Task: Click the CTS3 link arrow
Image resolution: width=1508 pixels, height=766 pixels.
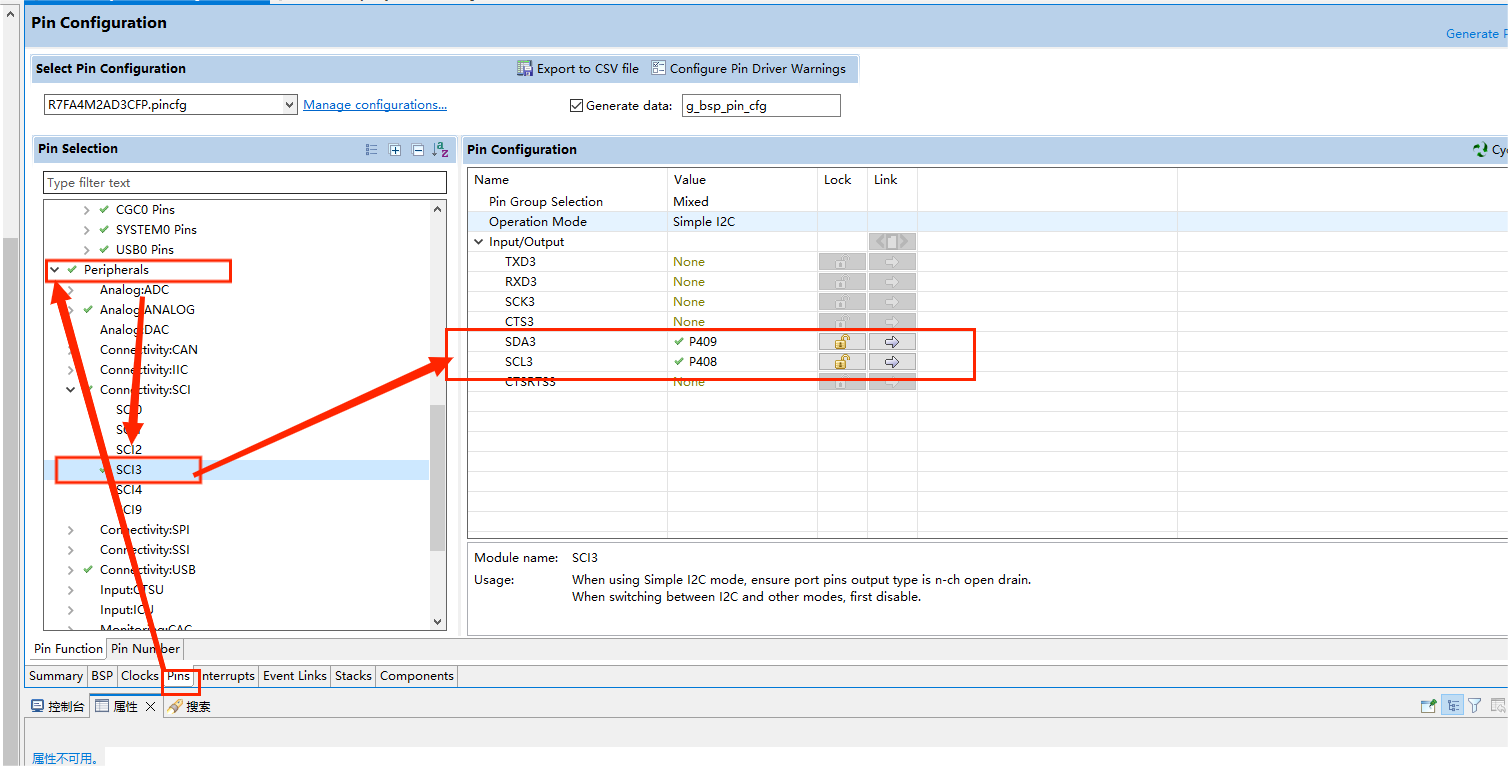Action: click(x=892, y=322)
